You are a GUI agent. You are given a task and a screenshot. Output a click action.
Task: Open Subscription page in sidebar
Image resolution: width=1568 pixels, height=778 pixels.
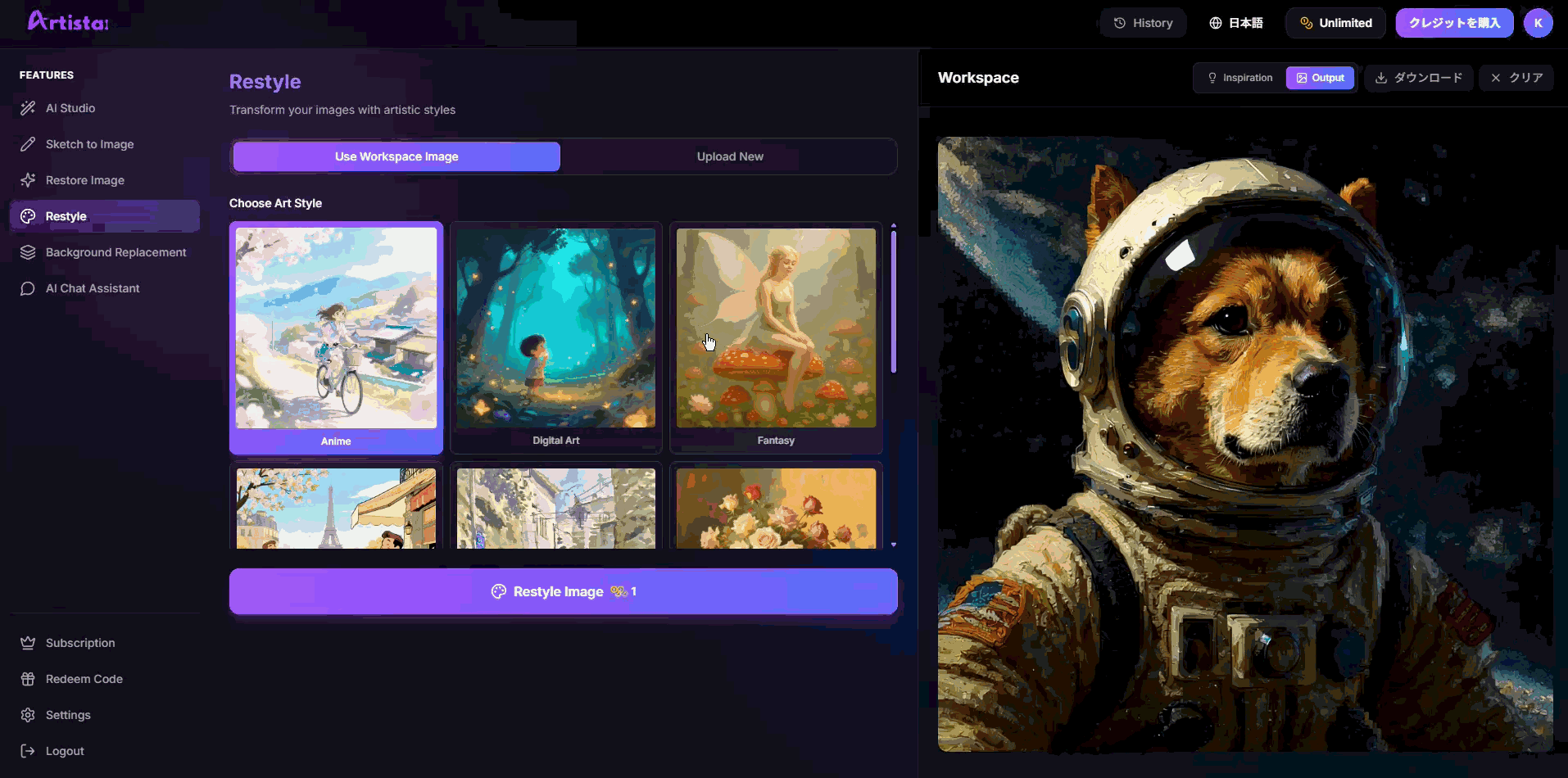[80, 643]
